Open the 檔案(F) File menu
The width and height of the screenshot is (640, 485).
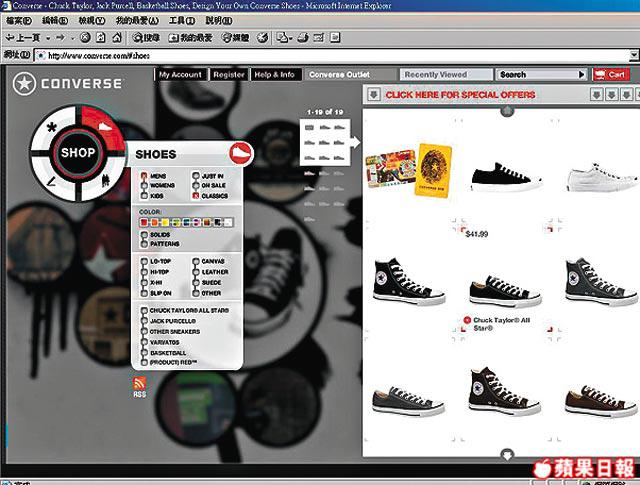click(18, 20)
